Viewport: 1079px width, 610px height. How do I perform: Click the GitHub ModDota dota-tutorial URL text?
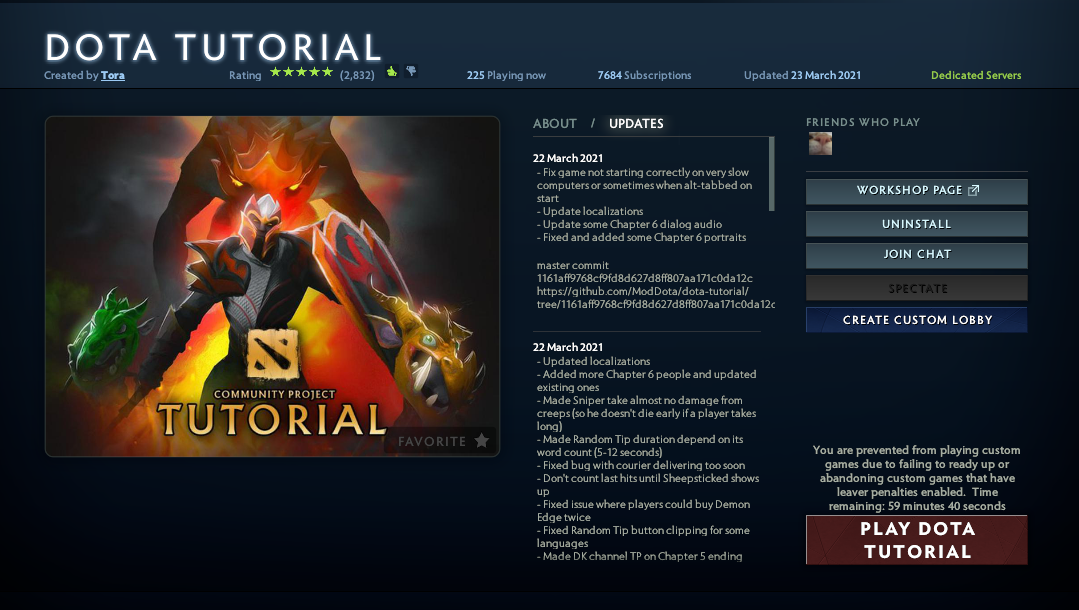point(656,297)
